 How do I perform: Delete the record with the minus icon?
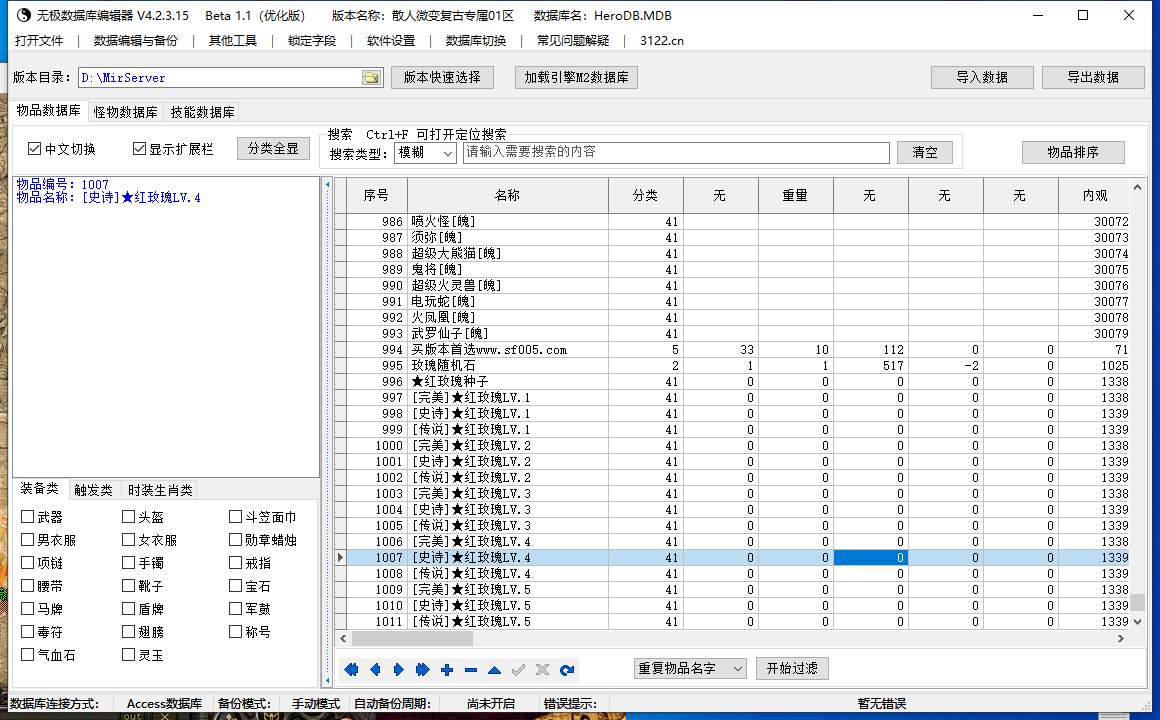pos(471,670)
